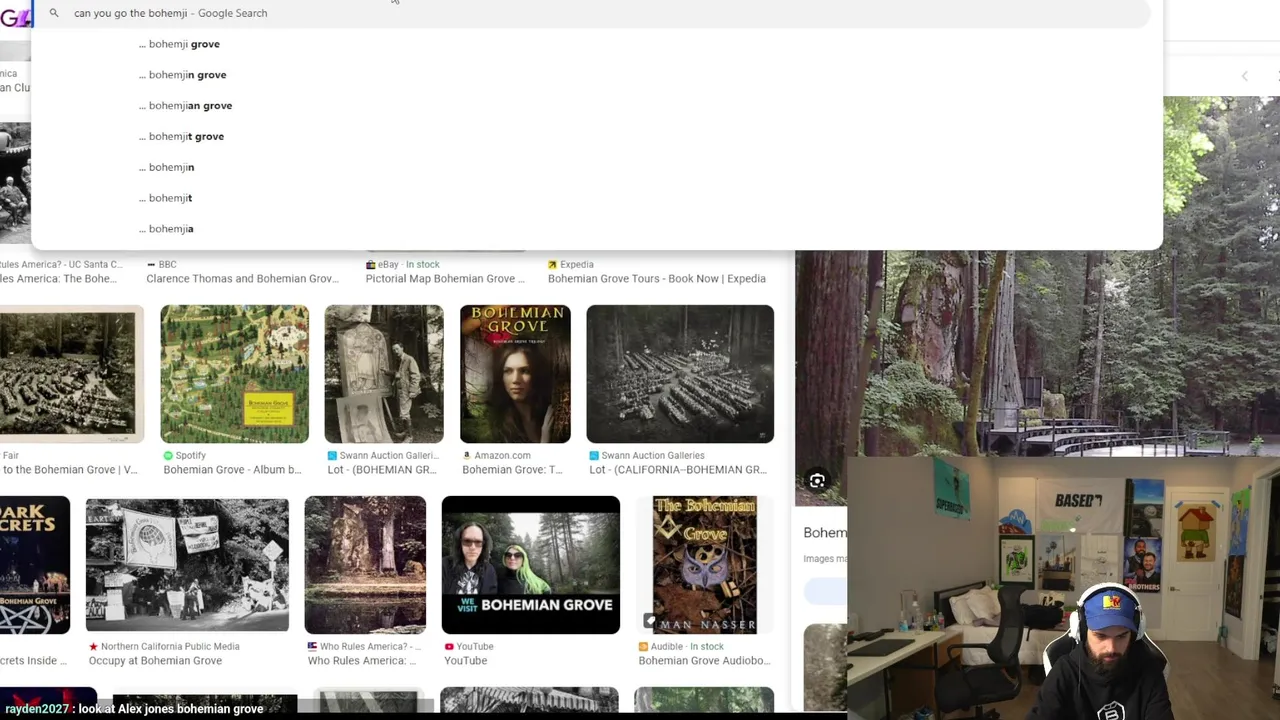Screen dimensions: 1280x720
Task: Open the Occupy at Bohemian Grove protest photo
Action: (x=187, y=565)
